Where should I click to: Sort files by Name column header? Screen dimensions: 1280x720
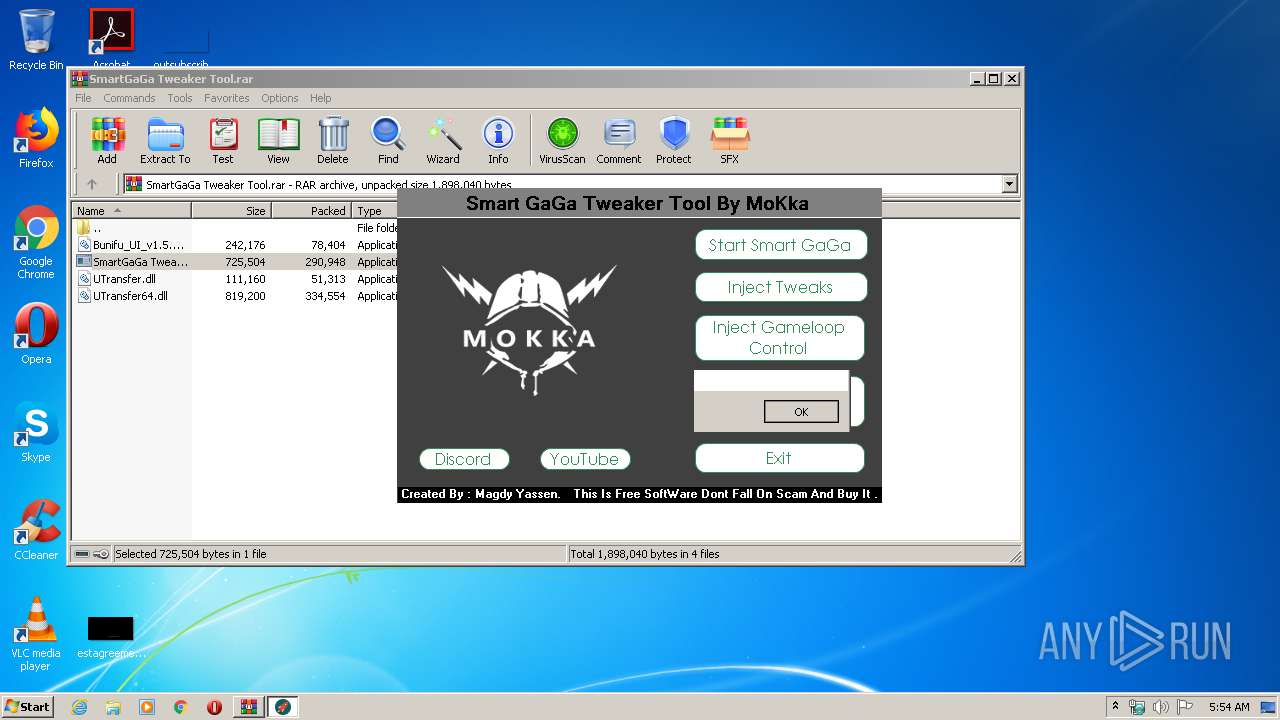[x=132, y=210]
